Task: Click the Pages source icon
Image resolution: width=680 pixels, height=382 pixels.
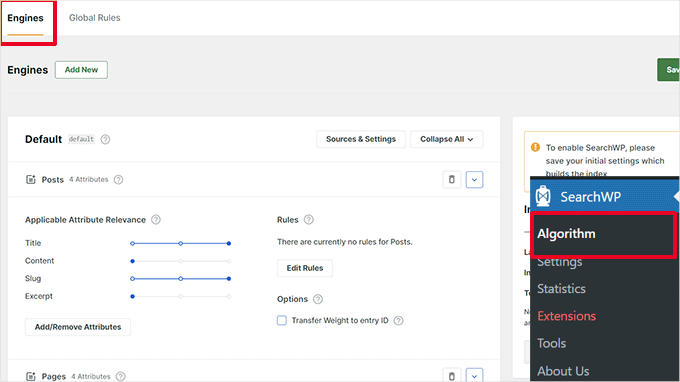Action: [x=30, y=376]
